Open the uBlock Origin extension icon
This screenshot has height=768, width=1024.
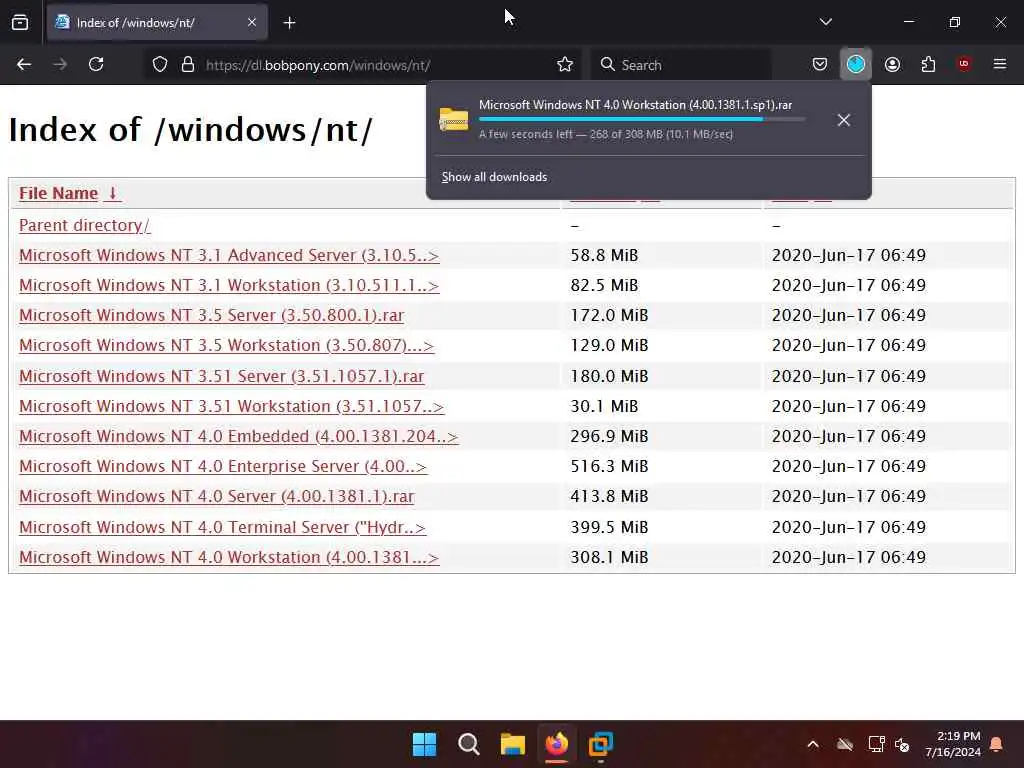pos(964,64)
